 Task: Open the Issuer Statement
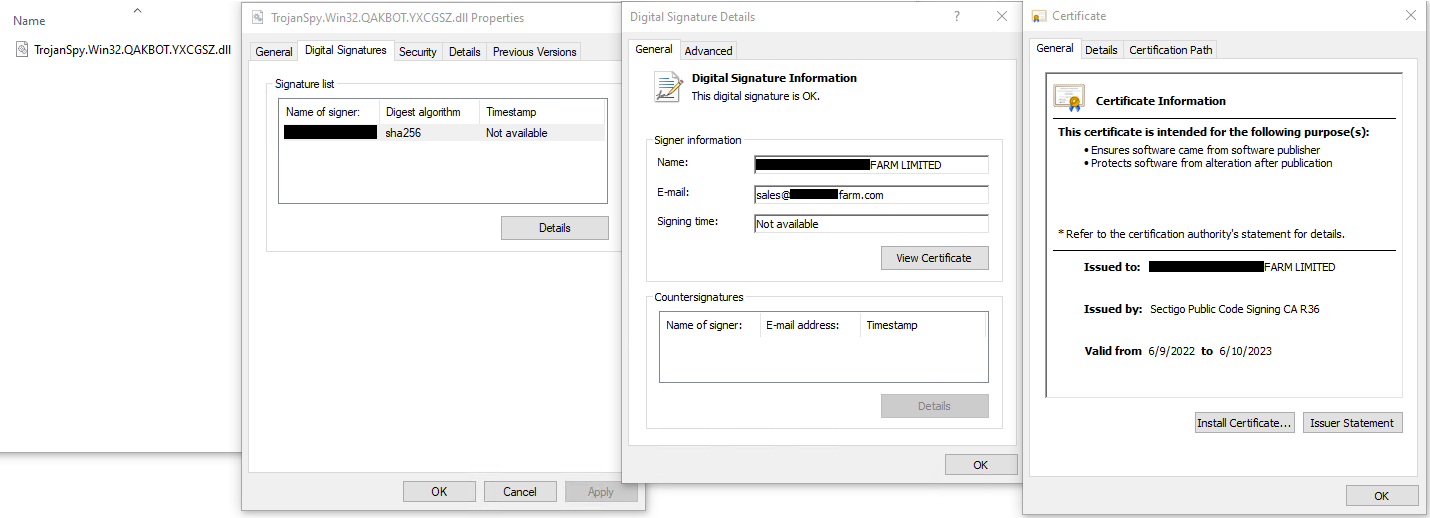click(x=1352, y=423)
